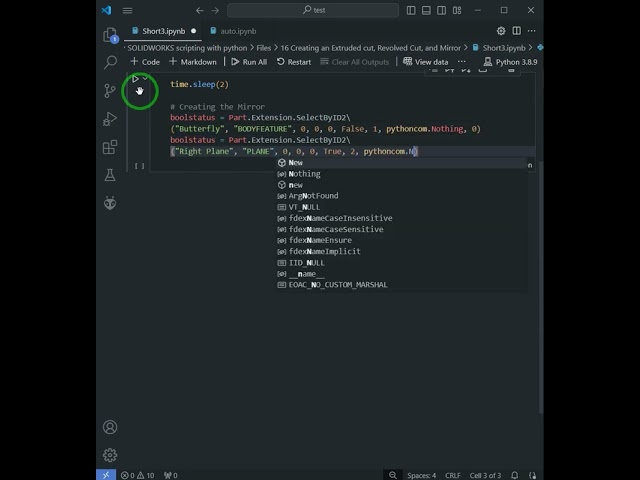Open the Explorer view in activity bar

pyautogui.click(x=110, y=35)
